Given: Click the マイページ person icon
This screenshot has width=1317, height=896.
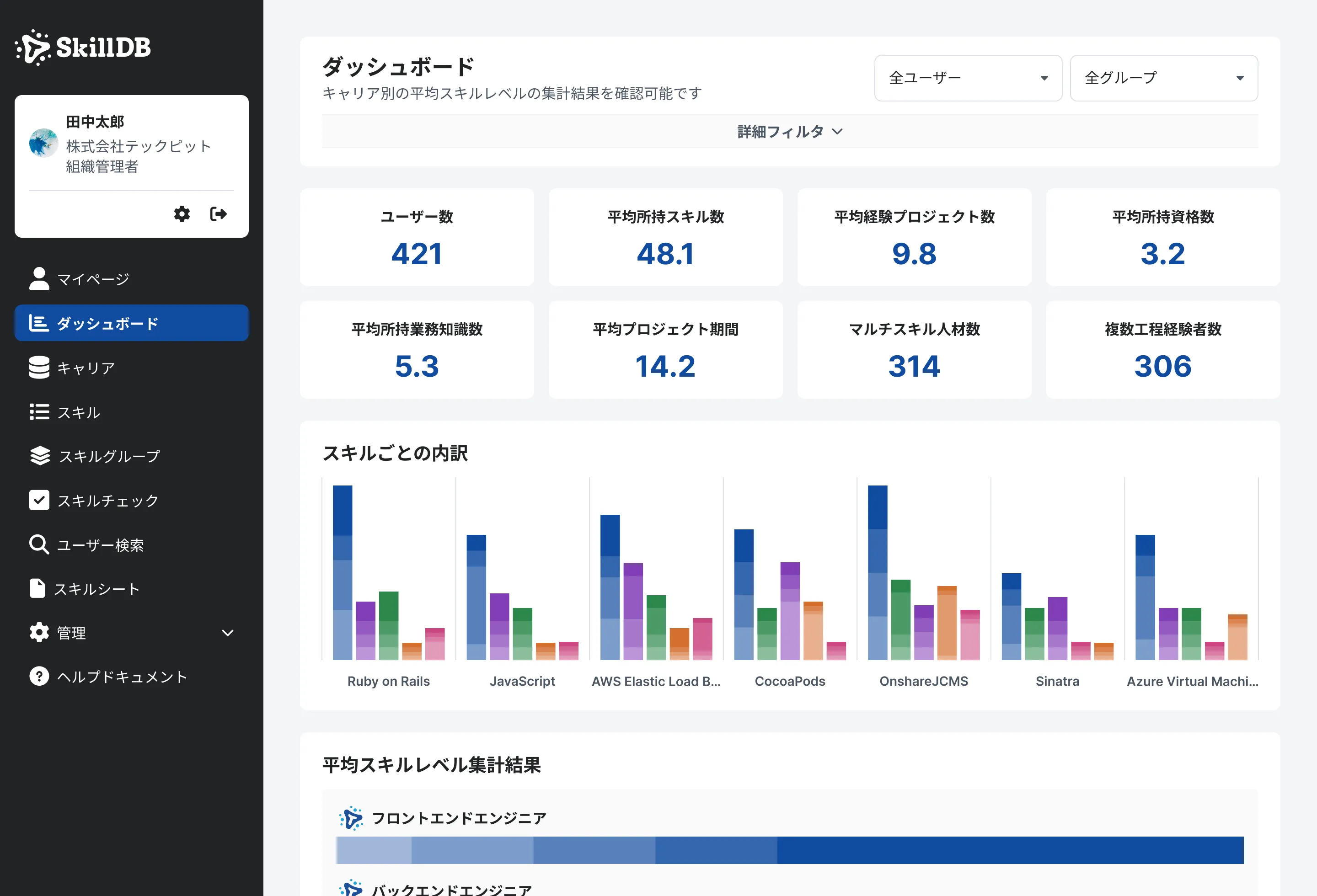Looking at the screenshot, I should tap(39, 279).
